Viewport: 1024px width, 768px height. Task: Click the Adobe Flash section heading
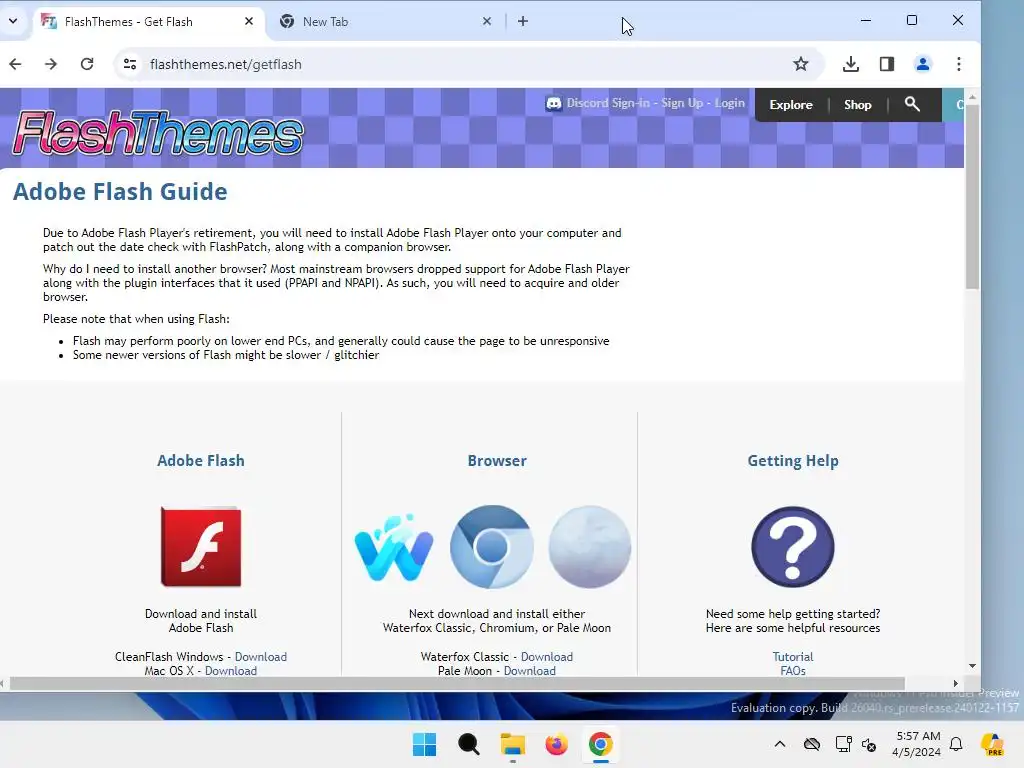tap(201, 460)
